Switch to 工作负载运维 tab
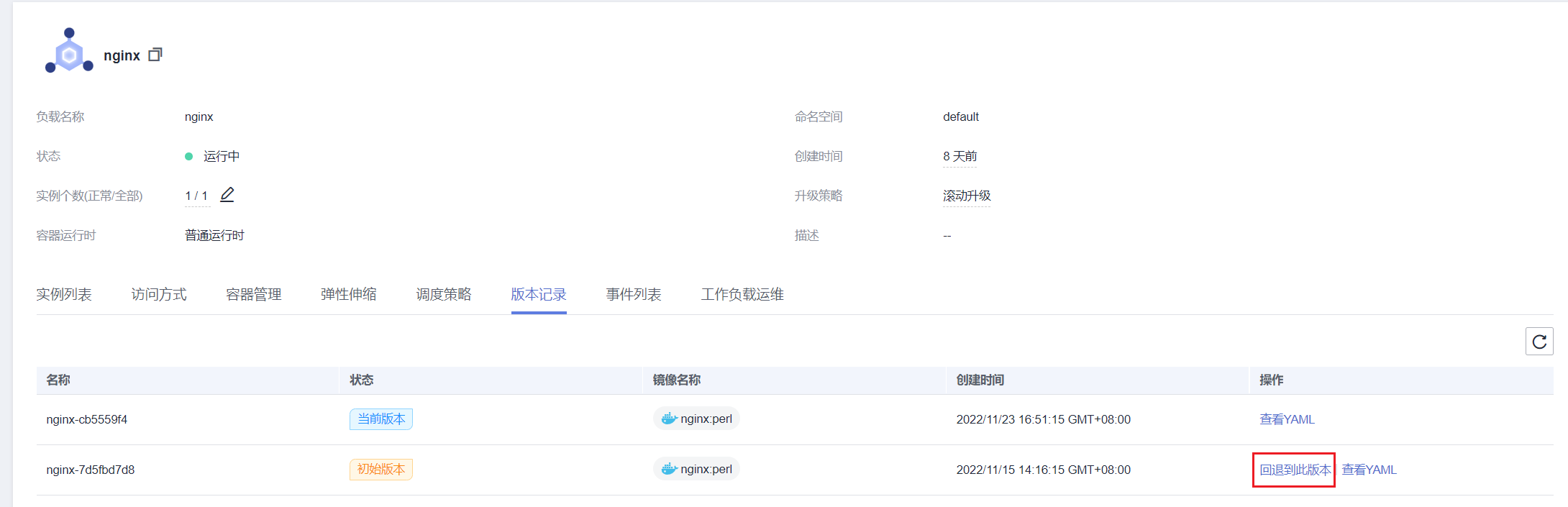Screen dimensions: 1568x507 [x=742, y=294]
